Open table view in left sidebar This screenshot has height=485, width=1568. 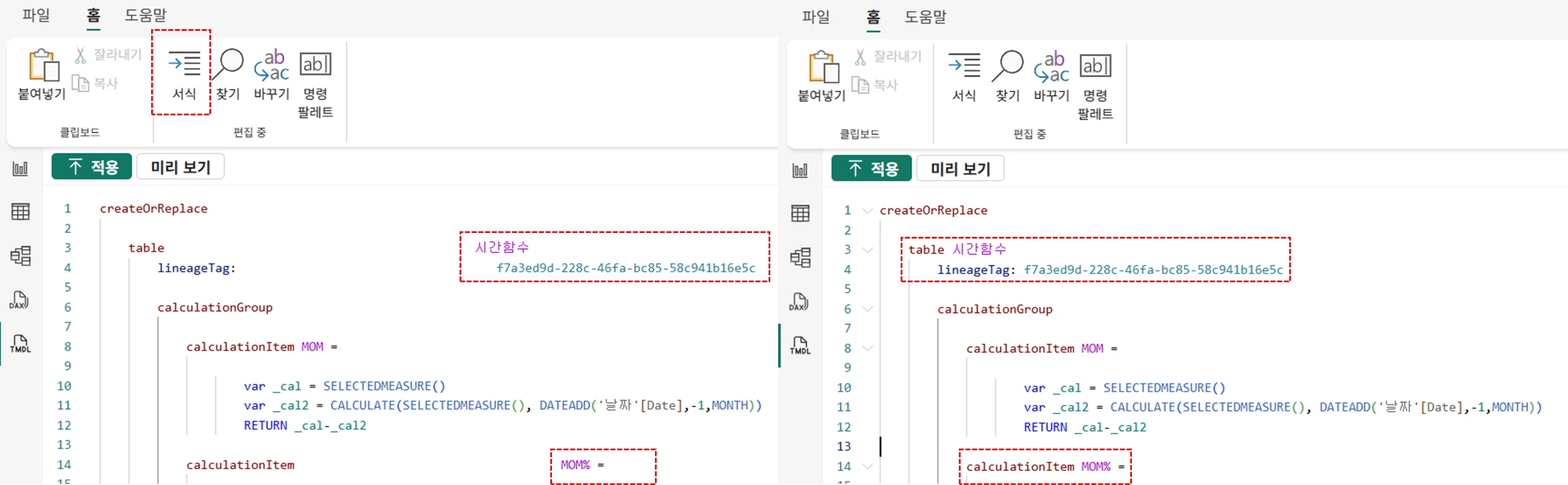coord(20,212)
